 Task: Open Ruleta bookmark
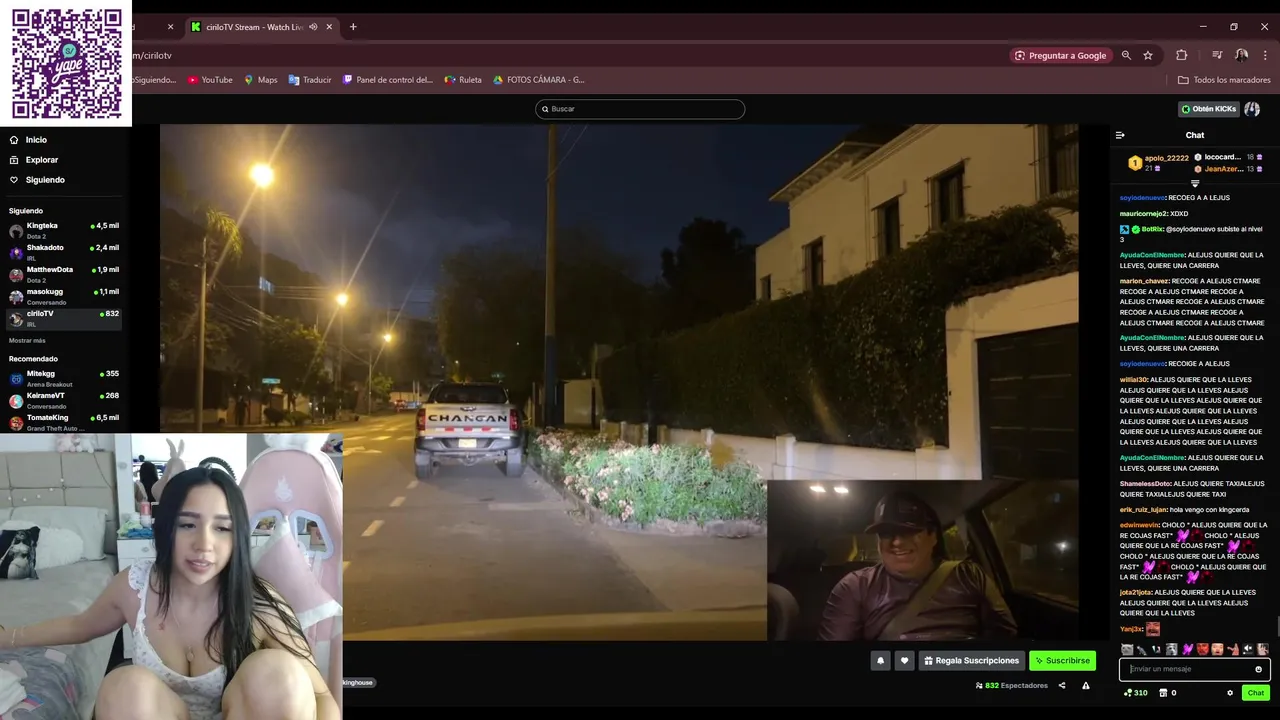click(463, 80)
